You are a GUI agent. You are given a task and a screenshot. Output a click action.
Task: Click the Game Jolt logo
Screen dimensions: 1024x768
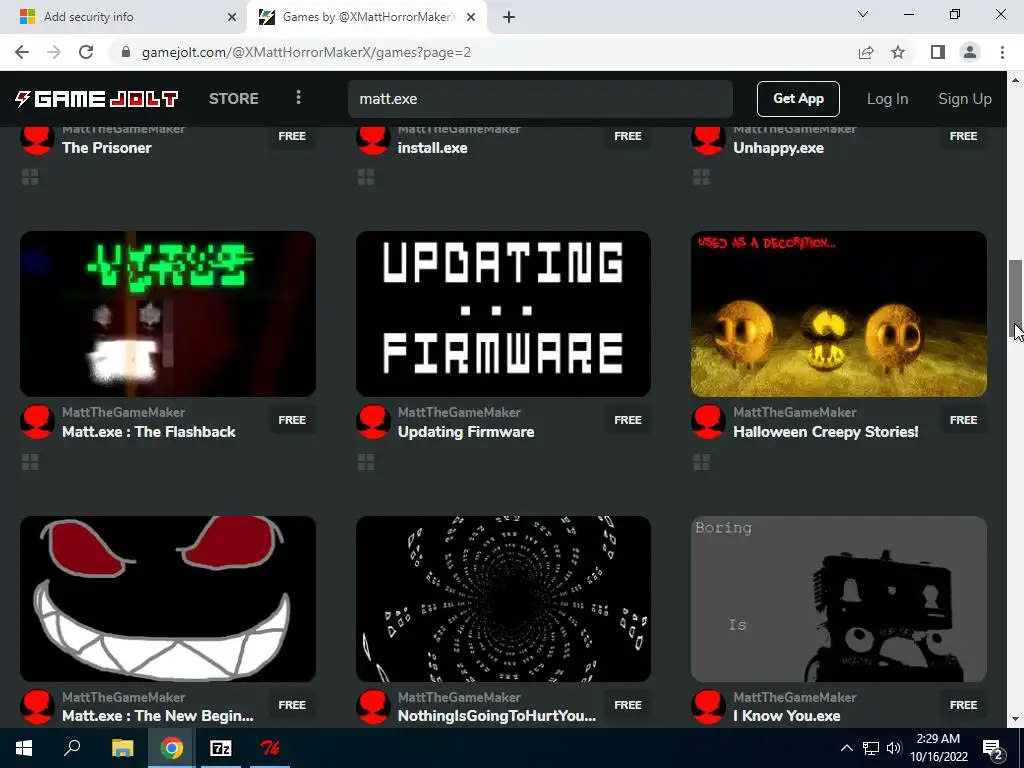(97, 99)
